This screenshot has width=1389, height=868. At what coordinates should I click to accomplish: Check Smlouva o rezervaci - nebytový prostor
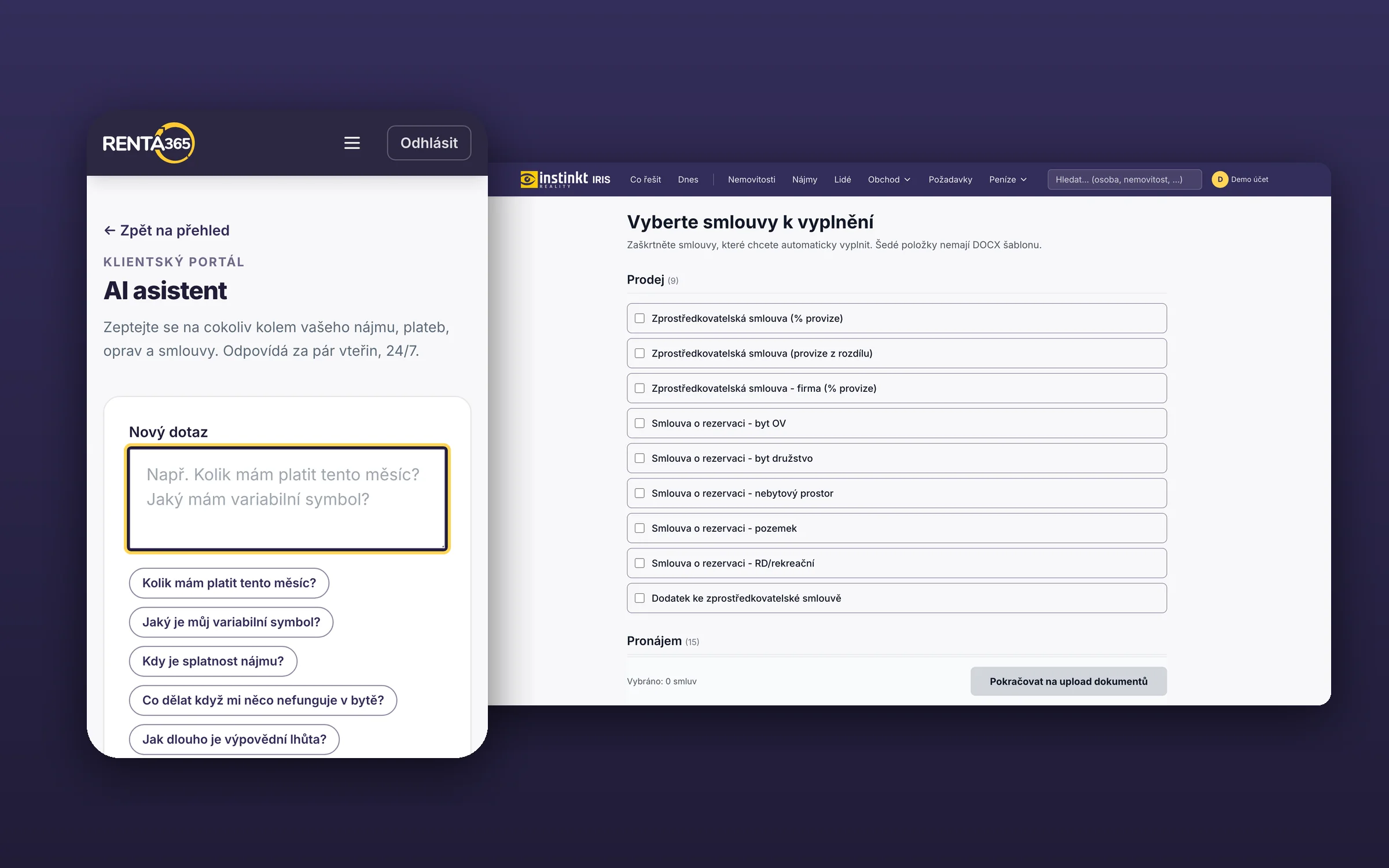(x=640, y=493)
